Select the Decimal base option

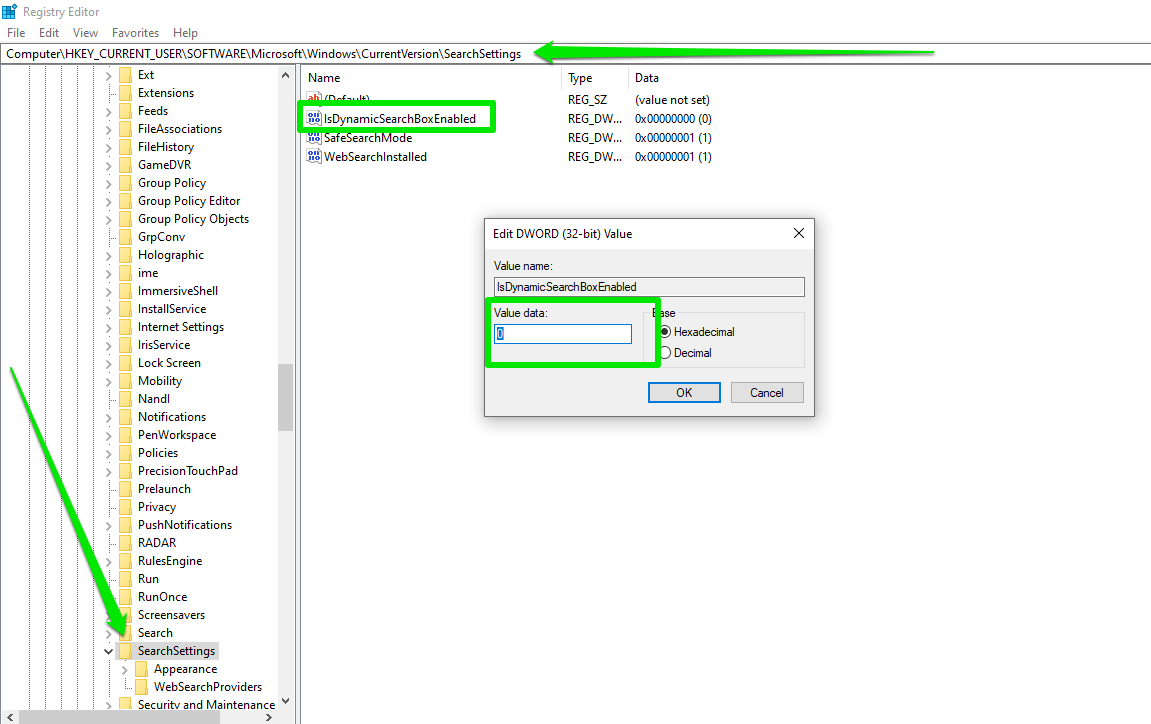coord(665,353)
